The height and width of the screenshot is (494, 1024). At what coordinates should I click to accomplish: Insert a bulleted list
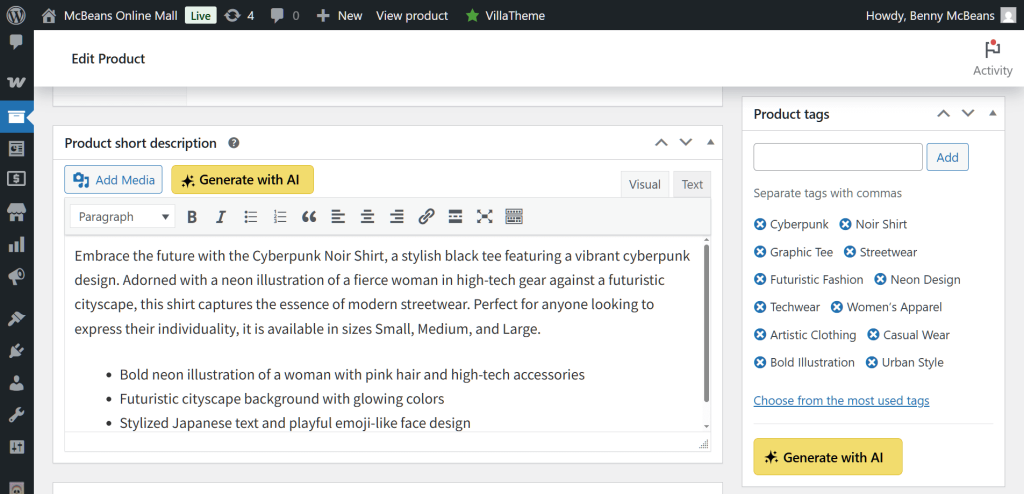pos(251,217)
